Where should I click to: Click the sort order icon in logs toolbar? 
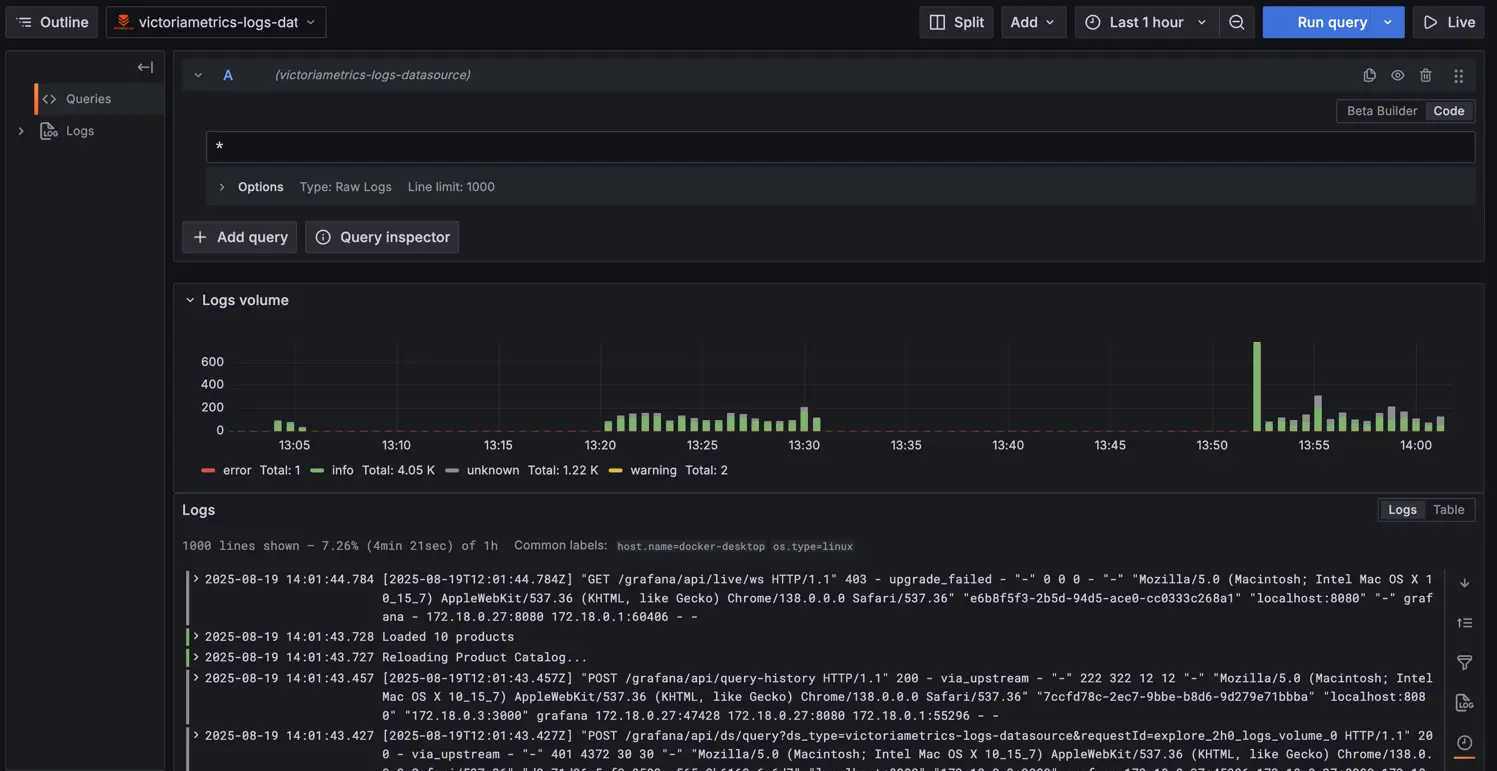pyautogui.click(x=1464, y=623)
